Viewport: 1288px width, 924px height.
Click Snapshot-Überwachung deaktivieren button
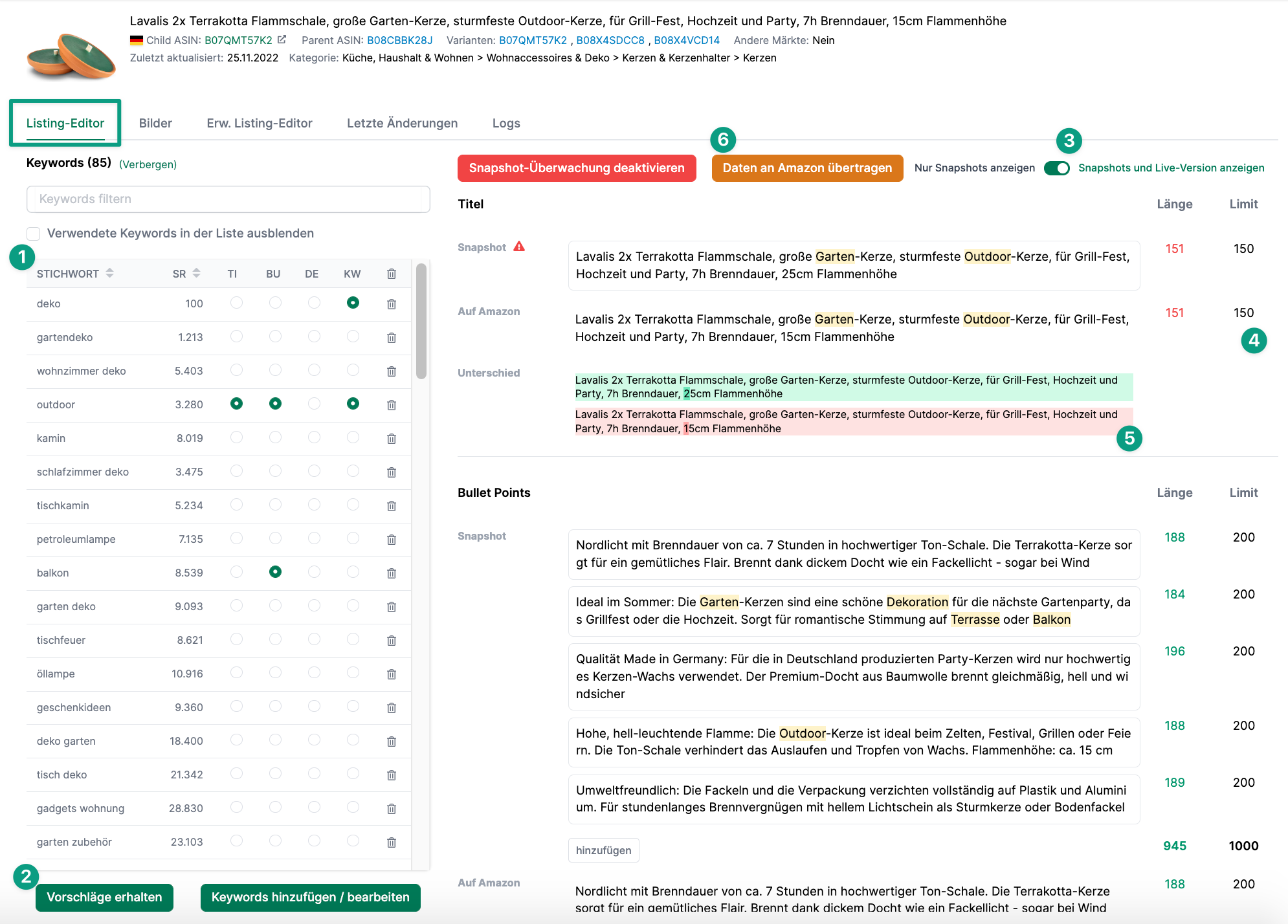(x=577, y=168)
